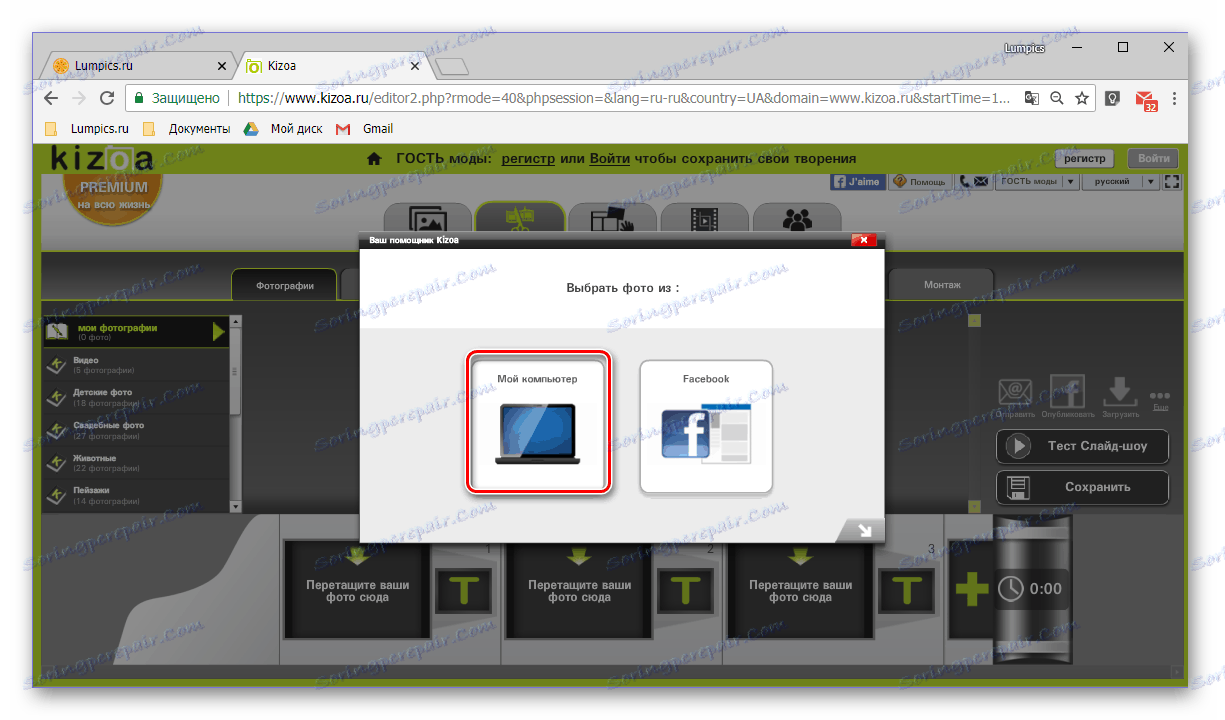Switch to the Фотографии tab

[285, 285]
